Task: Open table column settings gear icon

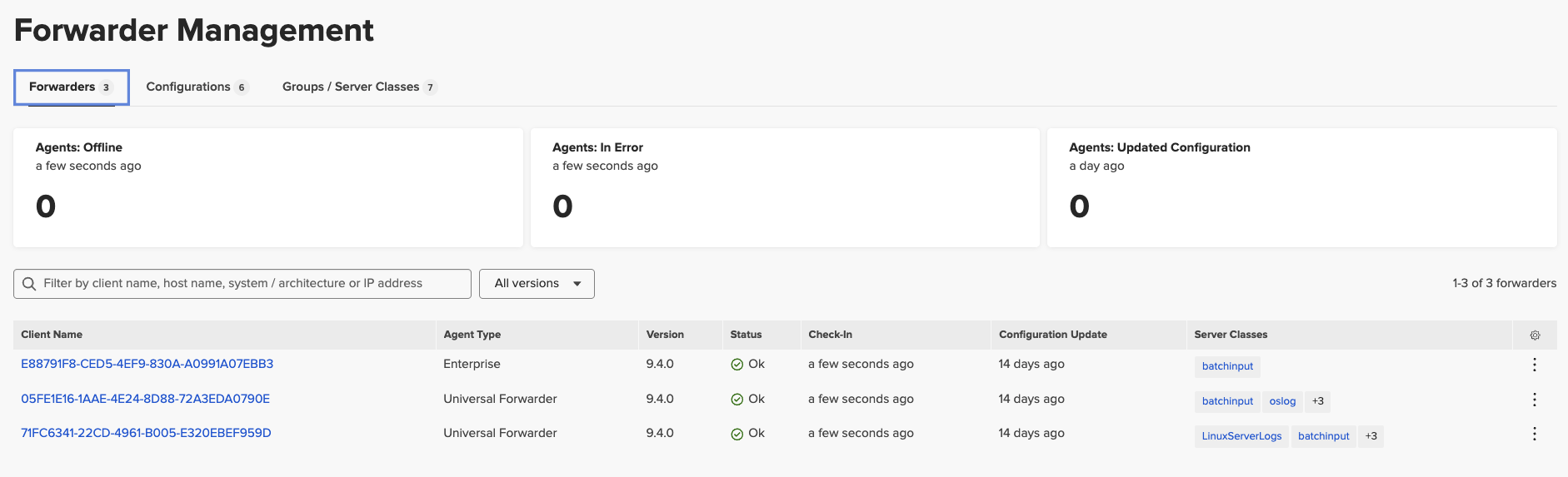Action: click(1535, 335)
